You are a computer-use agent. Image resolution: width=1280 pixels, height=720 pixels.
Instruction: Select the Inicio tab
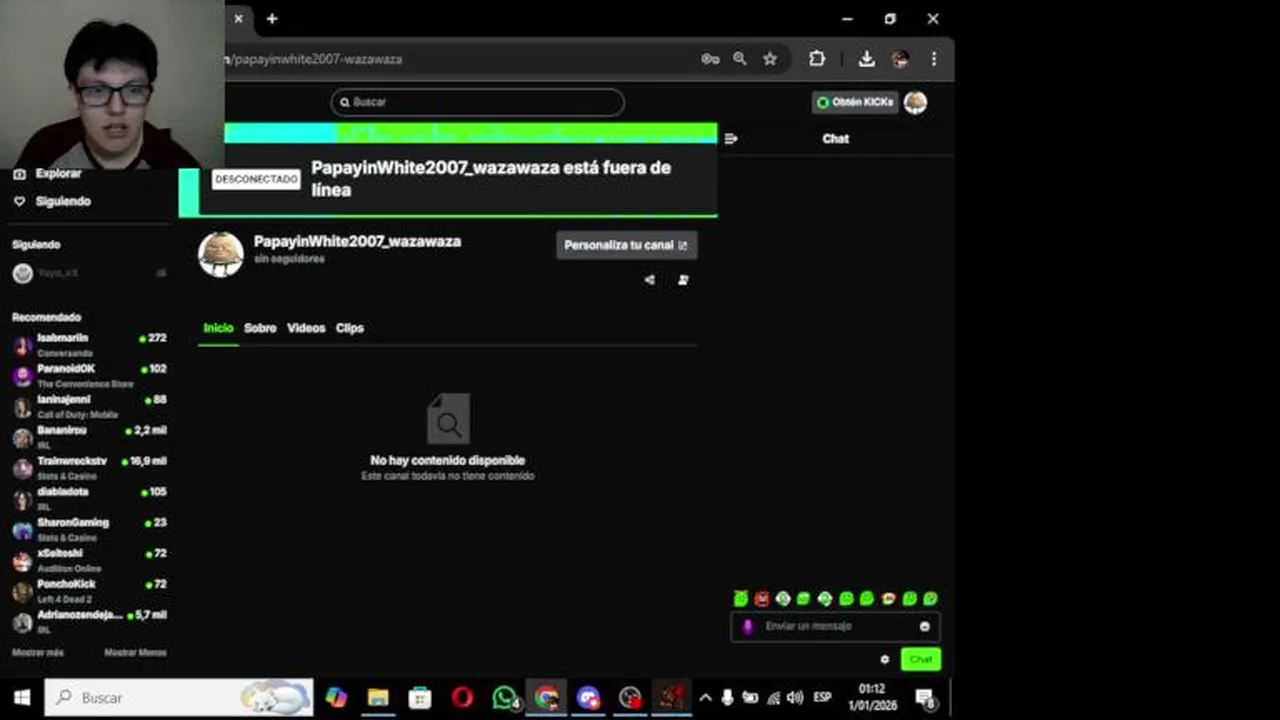coord(218,328)
